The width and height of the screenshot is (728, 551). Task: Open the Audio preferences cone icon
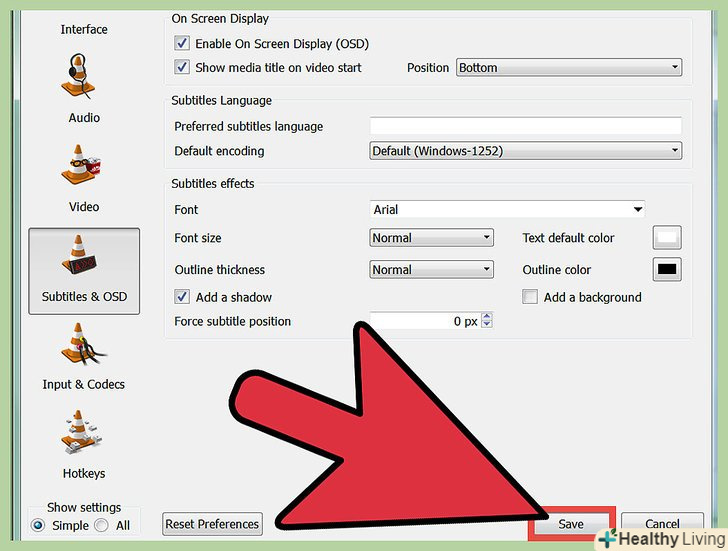[x=78, y=76]
